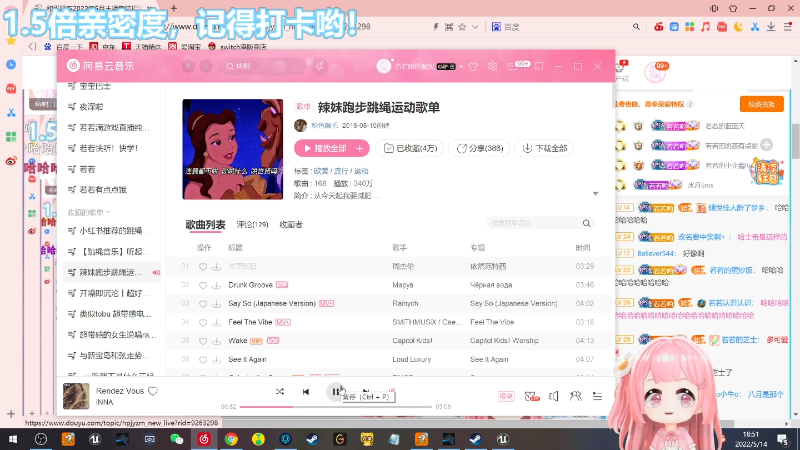800x450 pixels.
Task: Open artist INNA in player bar
Action: (105, 402)
